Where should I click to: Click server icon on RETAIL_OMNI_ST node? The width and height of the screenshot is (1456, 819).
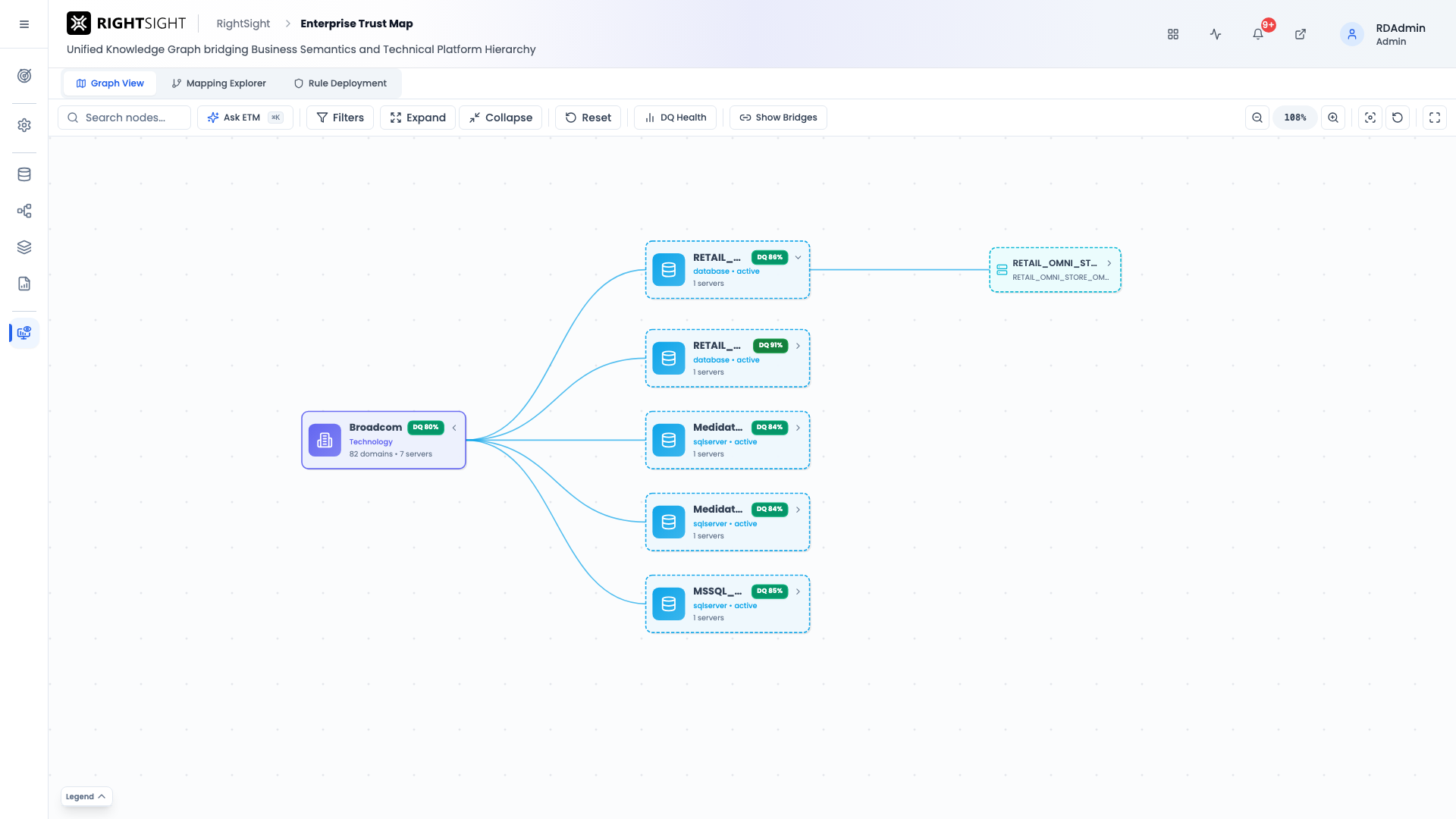(1002, 270)
